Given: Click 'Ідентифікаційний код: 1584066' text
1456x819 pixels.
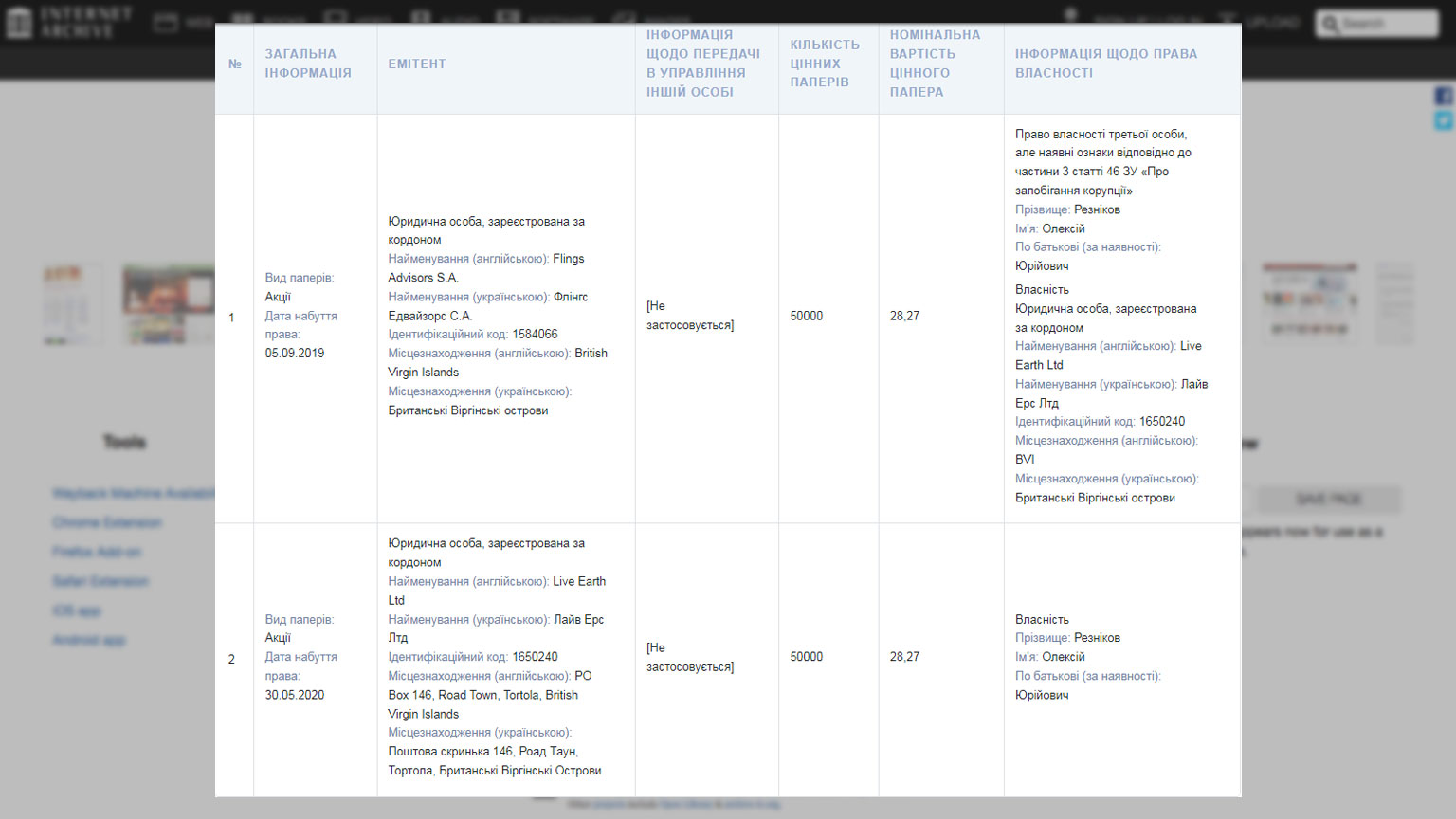Looking at the screenshot, I should tap(473, 335).
